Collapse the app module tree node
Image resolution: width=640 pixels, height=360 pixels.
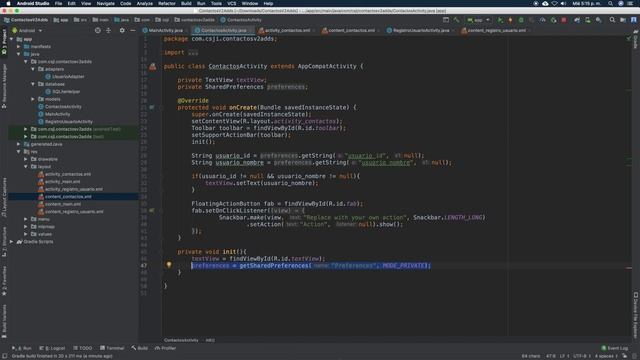pyautogui.click(x=11, y=39)
